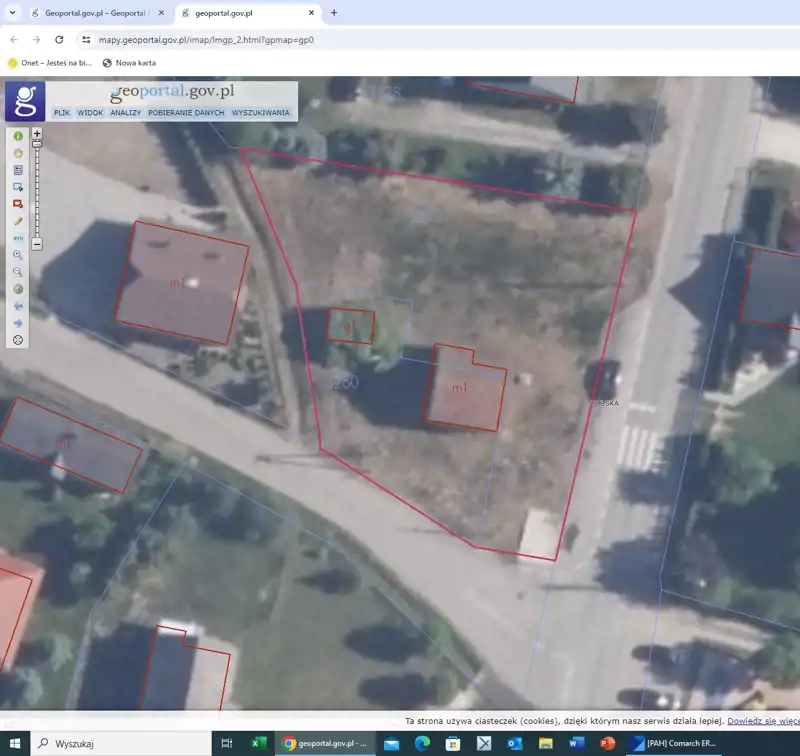Click the magnifier zoom-in tool

[18, 255]
